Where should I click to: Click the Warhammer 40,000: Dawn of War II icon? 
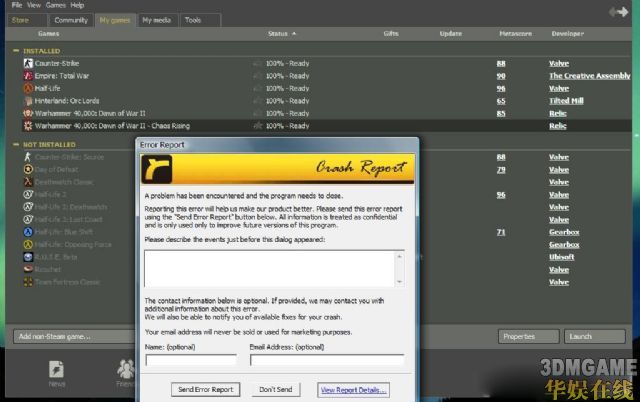(x=28, y=113)
